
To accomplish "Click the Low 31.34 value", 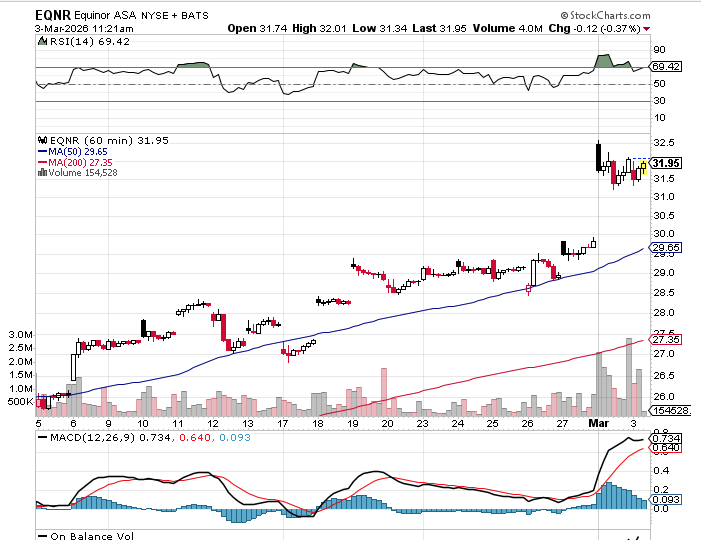I will (380, 29).
